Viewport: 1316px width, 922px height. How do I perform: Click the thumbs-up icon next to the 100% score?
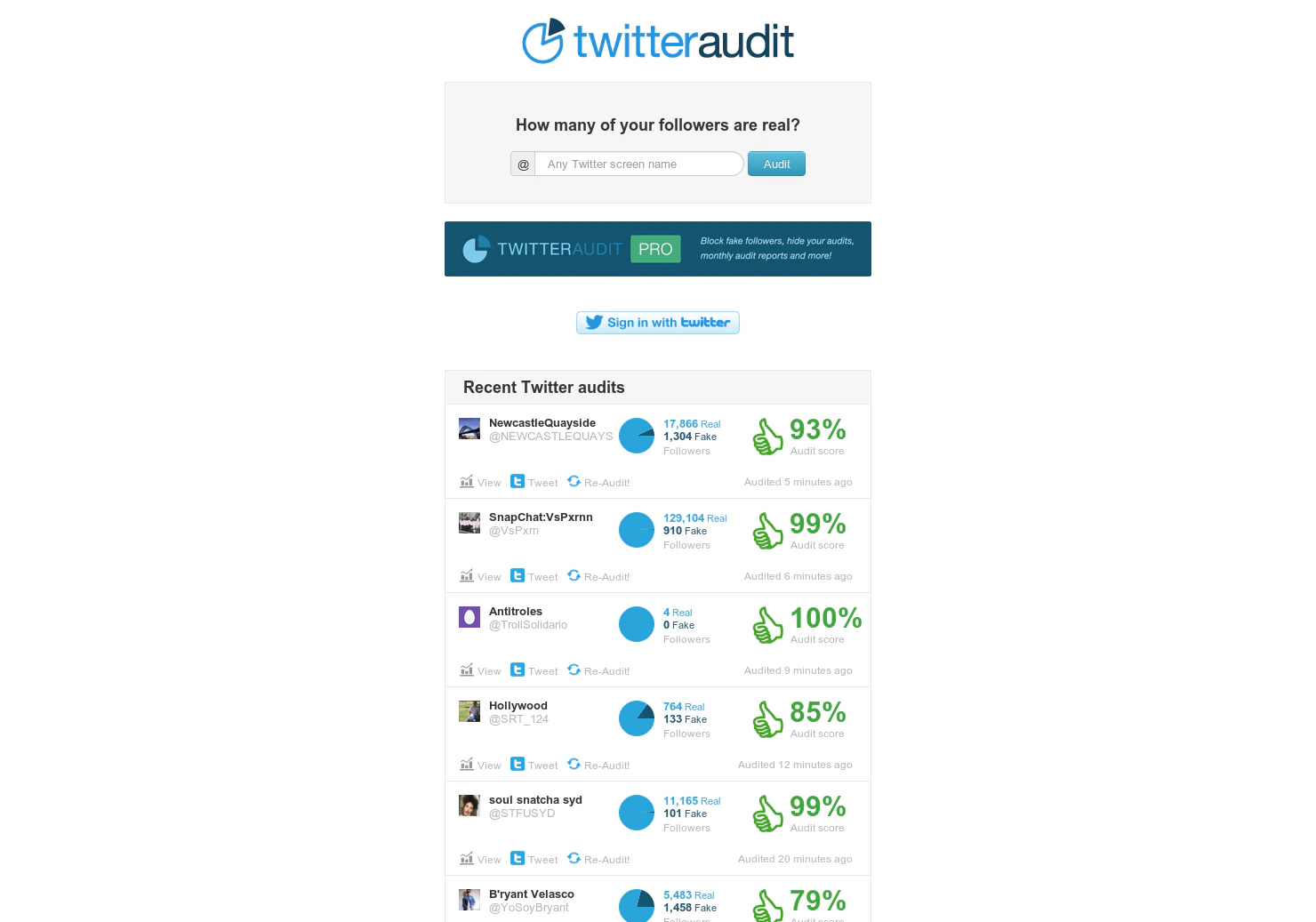pos(766,625)
